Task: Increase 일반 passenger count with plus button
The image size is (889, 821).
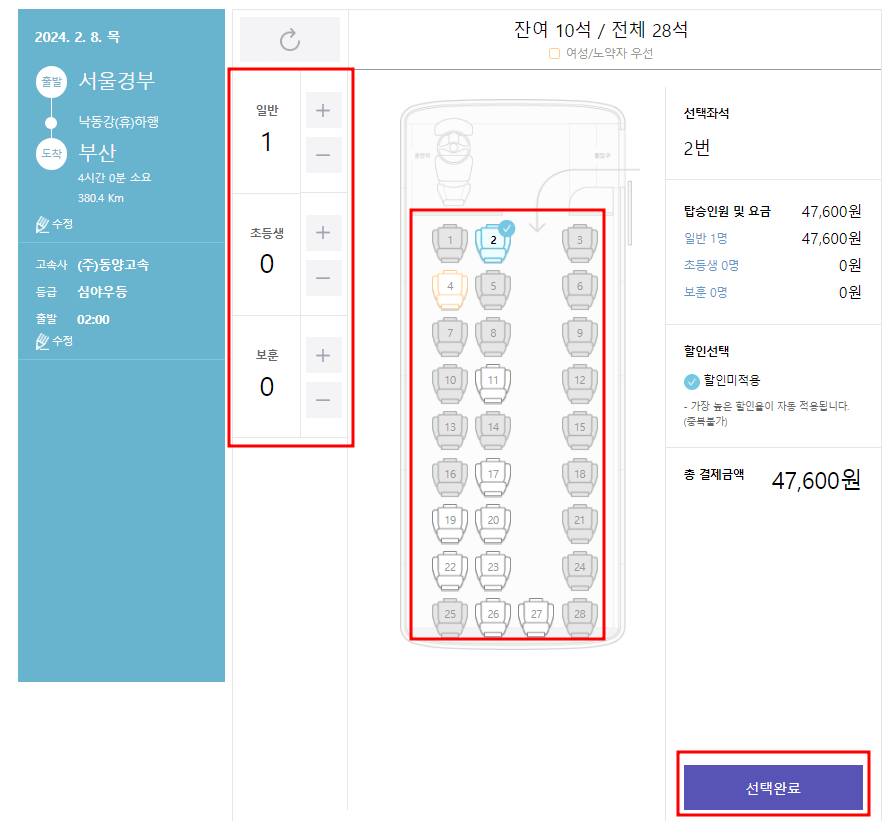Action: pos(323,110)
